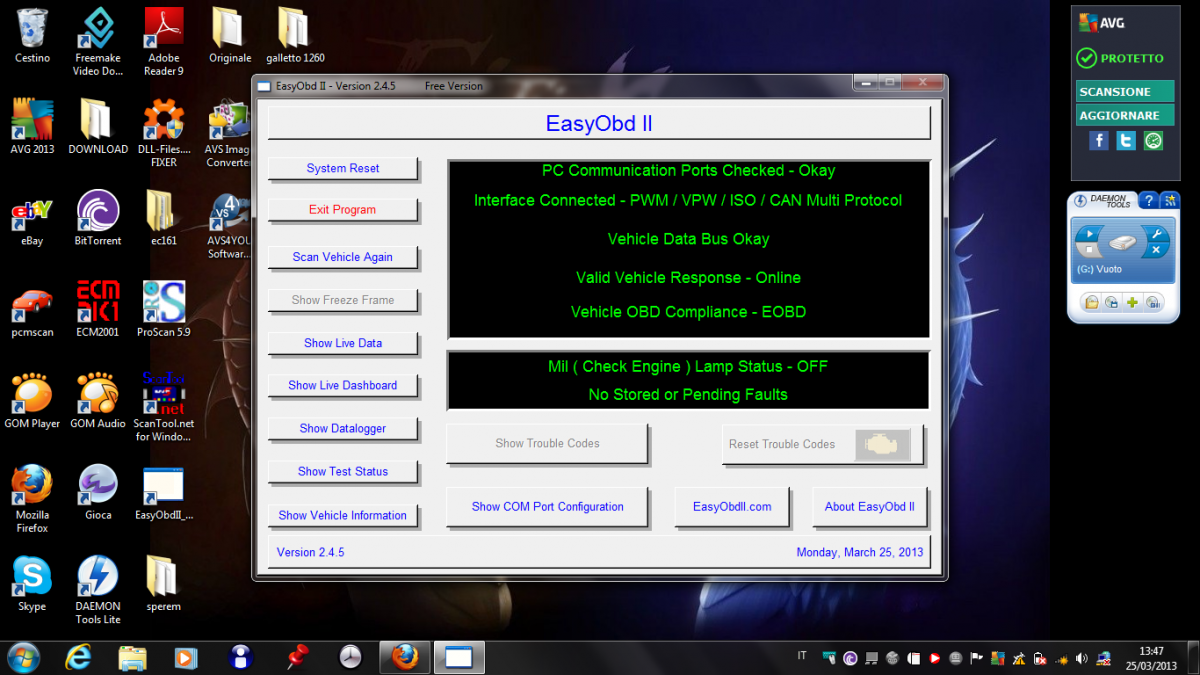
Task: Select the DLL-Files FIXER shortcut
Action: coord(163,133)
